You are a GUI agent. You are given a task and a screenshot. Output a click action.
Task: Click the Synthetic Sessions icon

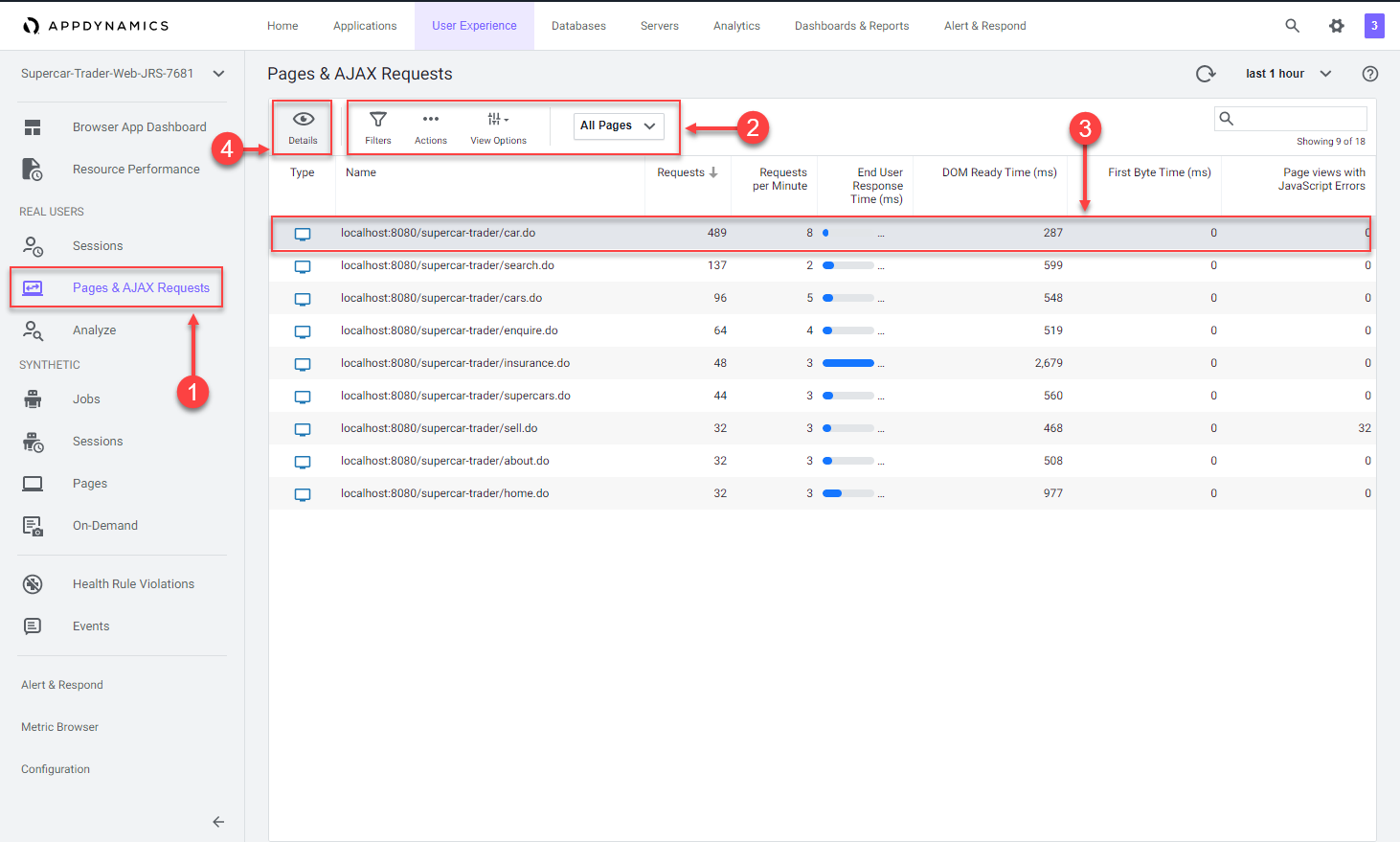point(33,442)
